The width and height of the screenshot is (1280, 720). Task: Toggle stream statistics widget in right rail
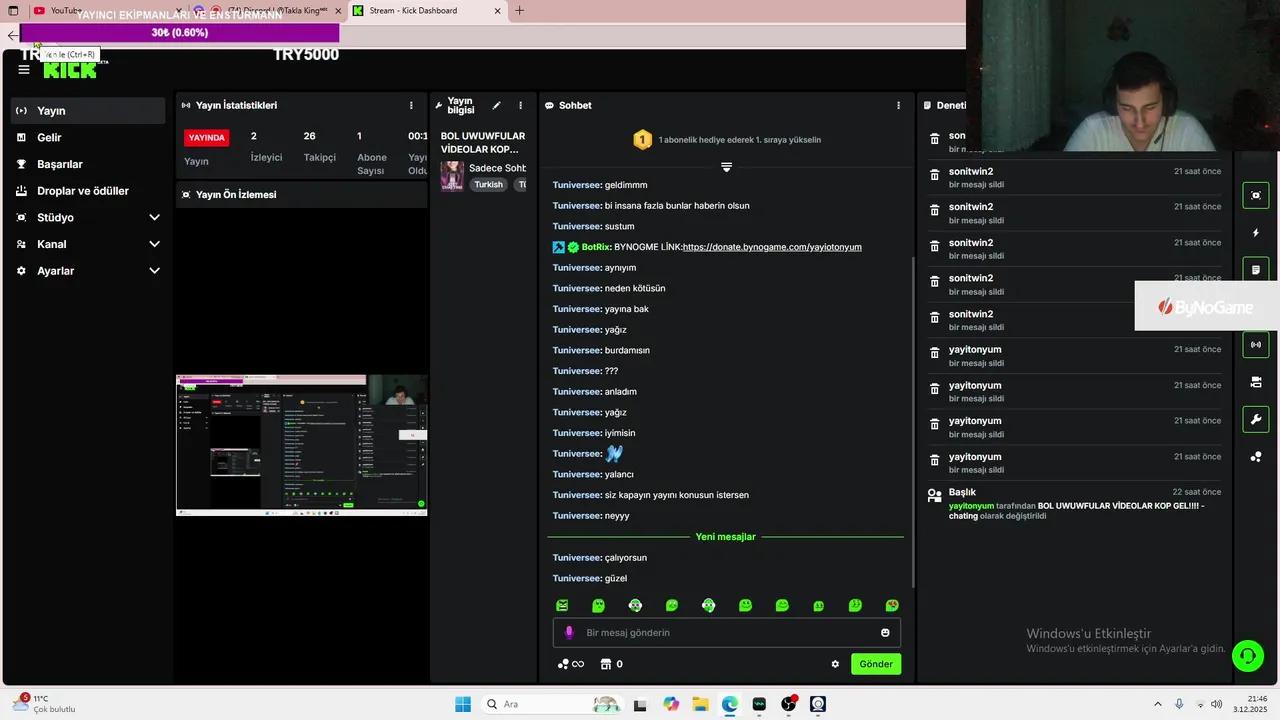(1256, 345)
